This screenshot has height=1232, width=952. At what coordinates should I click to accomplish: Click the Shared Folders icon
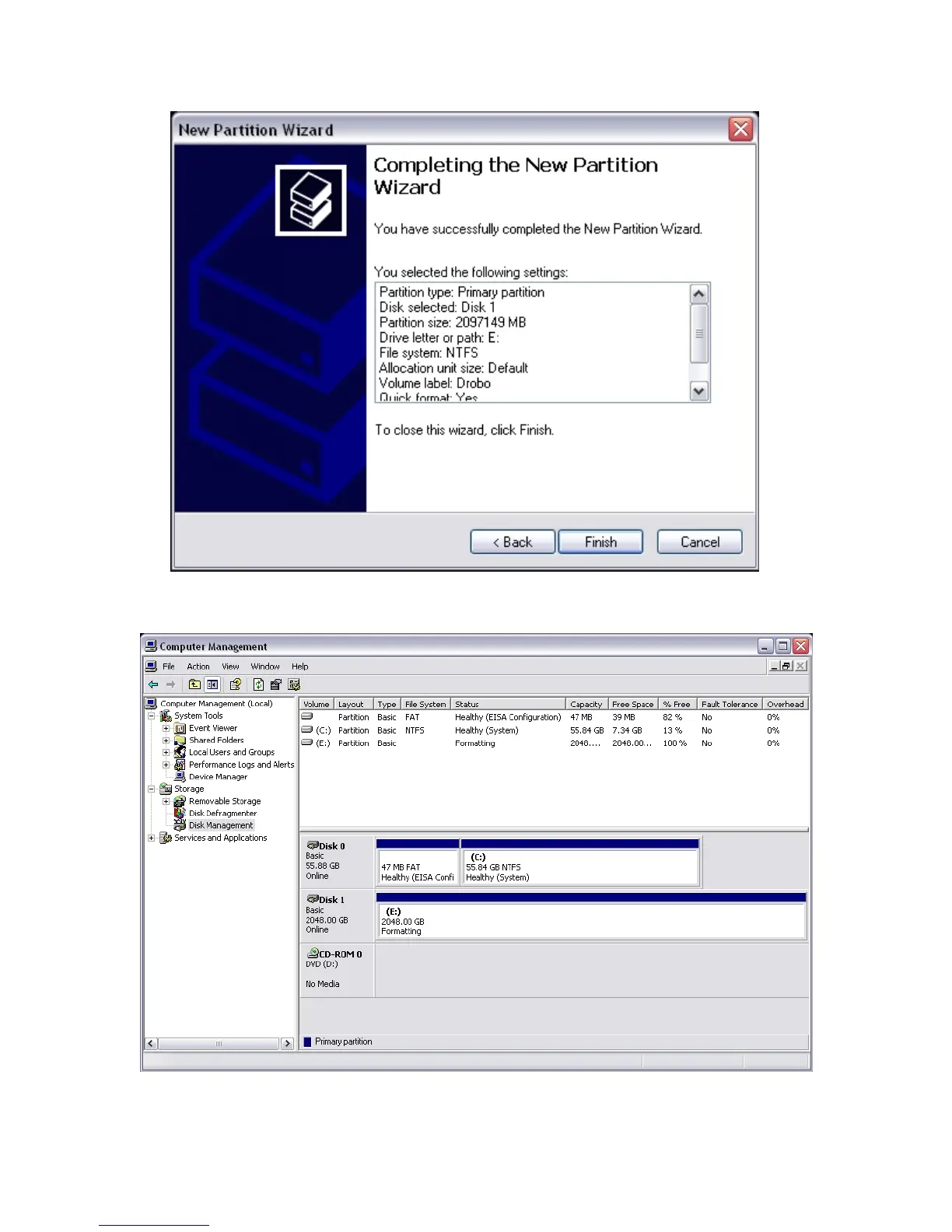pos(180,740)
